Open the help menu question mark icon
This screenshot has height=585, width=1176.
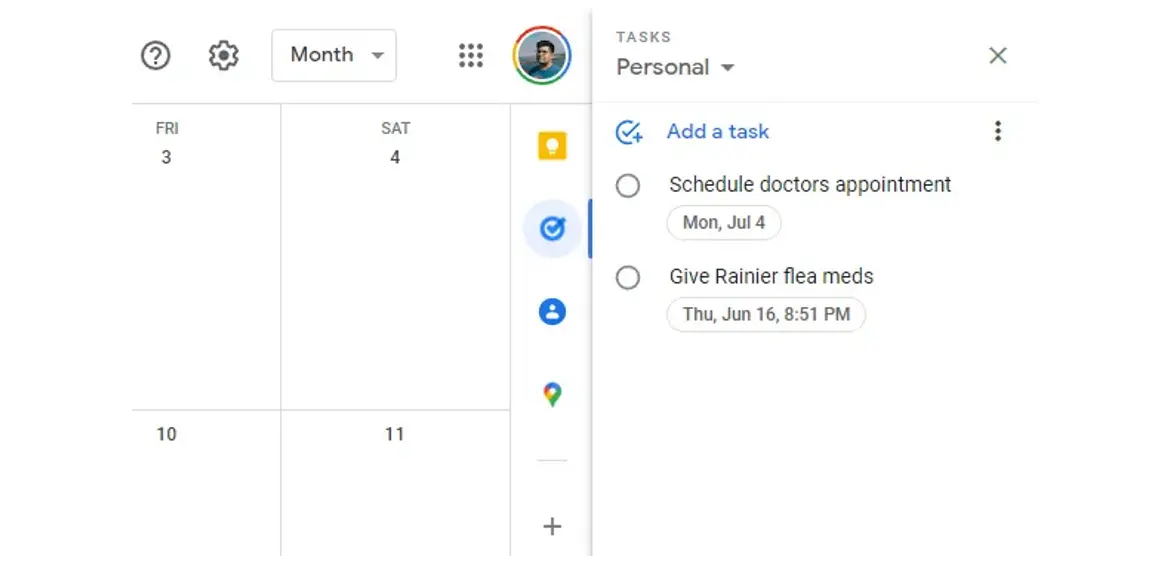(x=155, y=55)
